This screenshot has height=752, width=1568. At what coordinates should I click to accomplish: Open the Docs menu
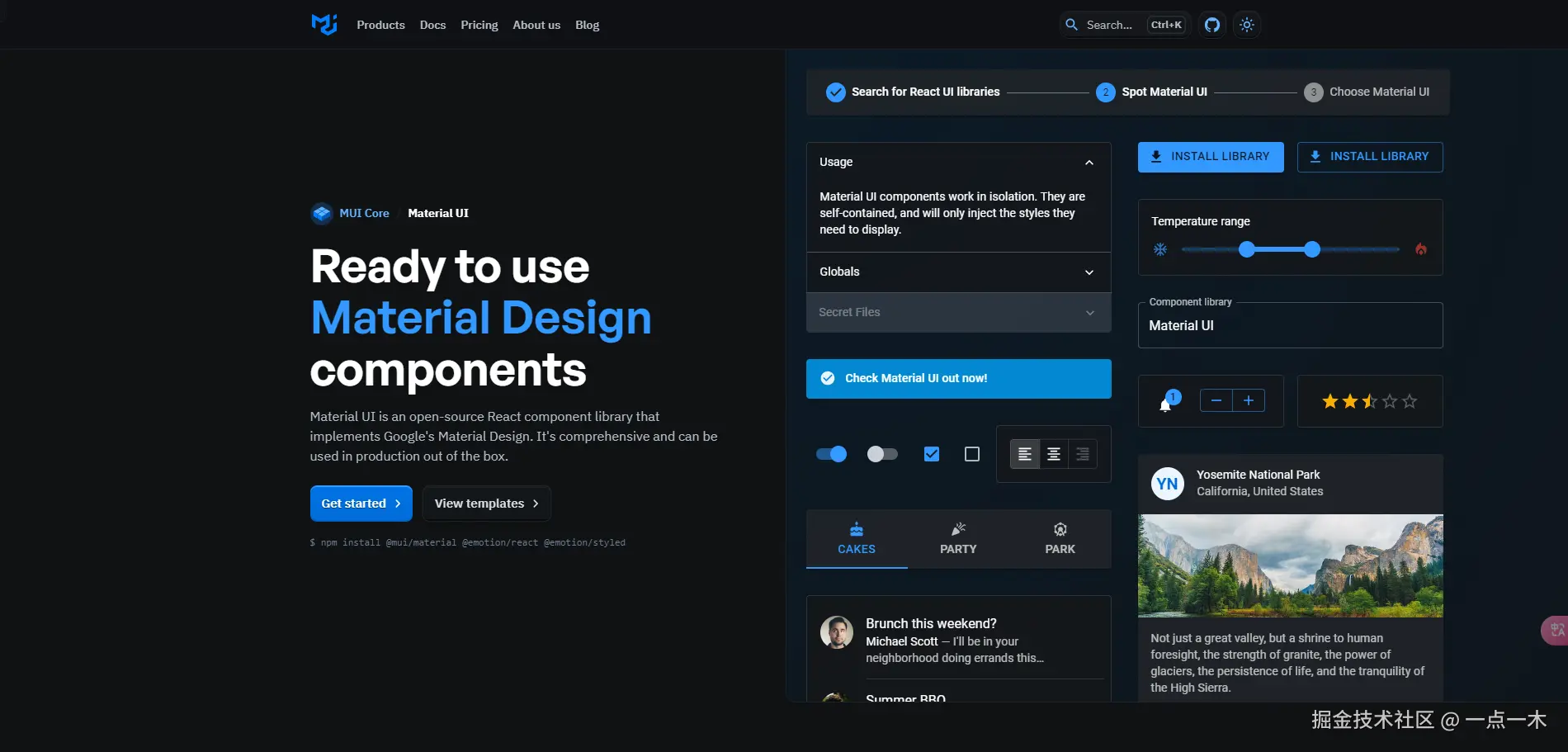[432, 25]
